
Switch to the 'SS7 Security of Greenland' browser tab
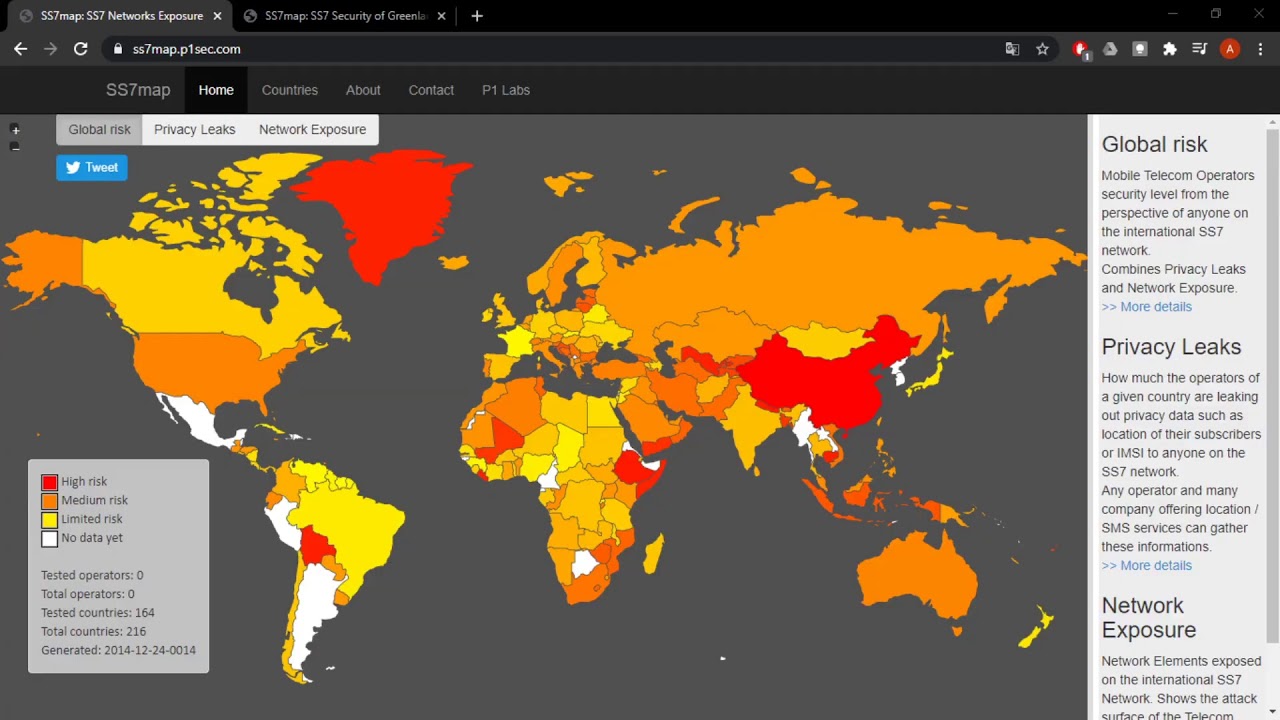coord(345,16)
